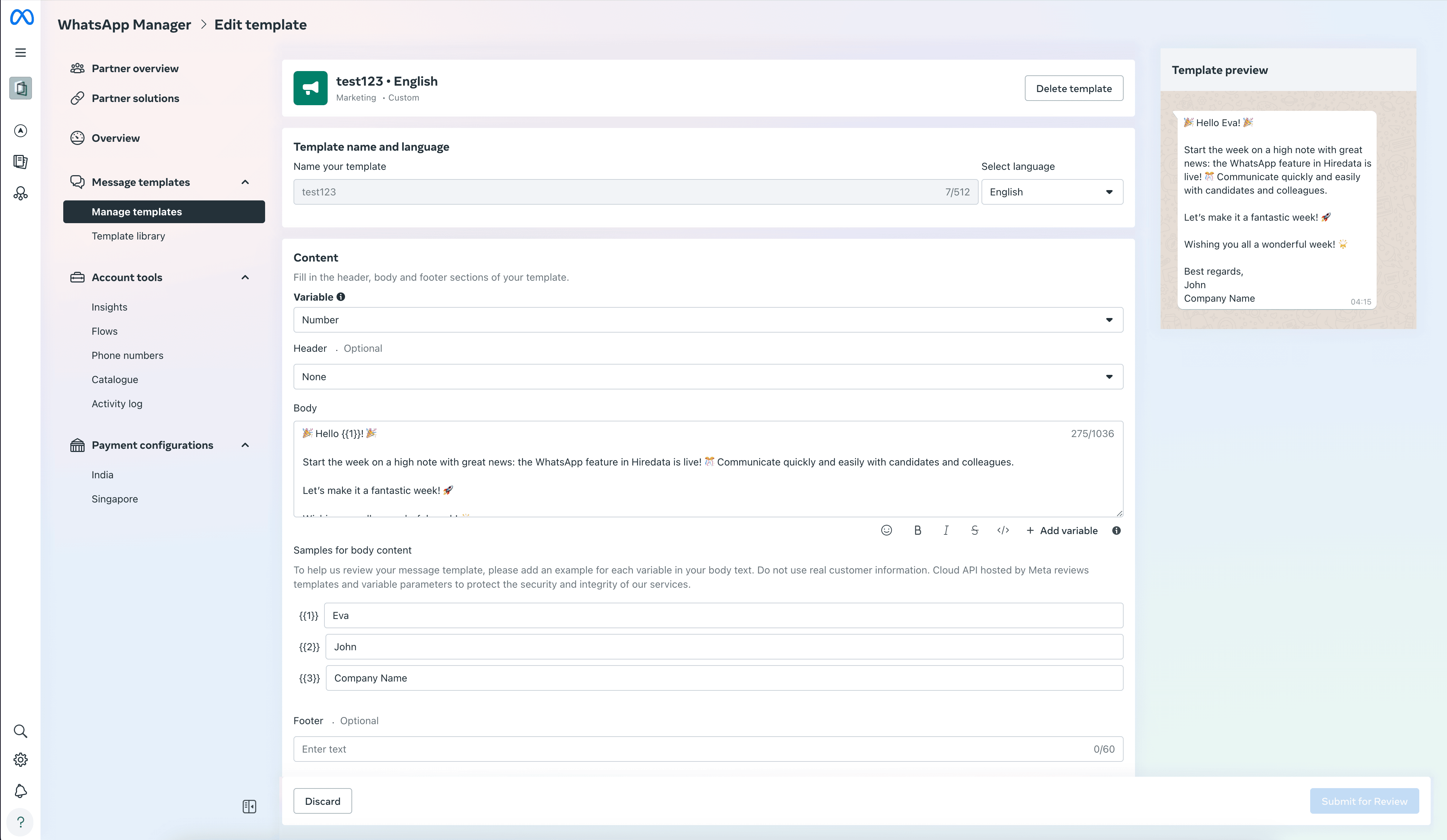Open the compass icon in the left rail

point(21,131)
